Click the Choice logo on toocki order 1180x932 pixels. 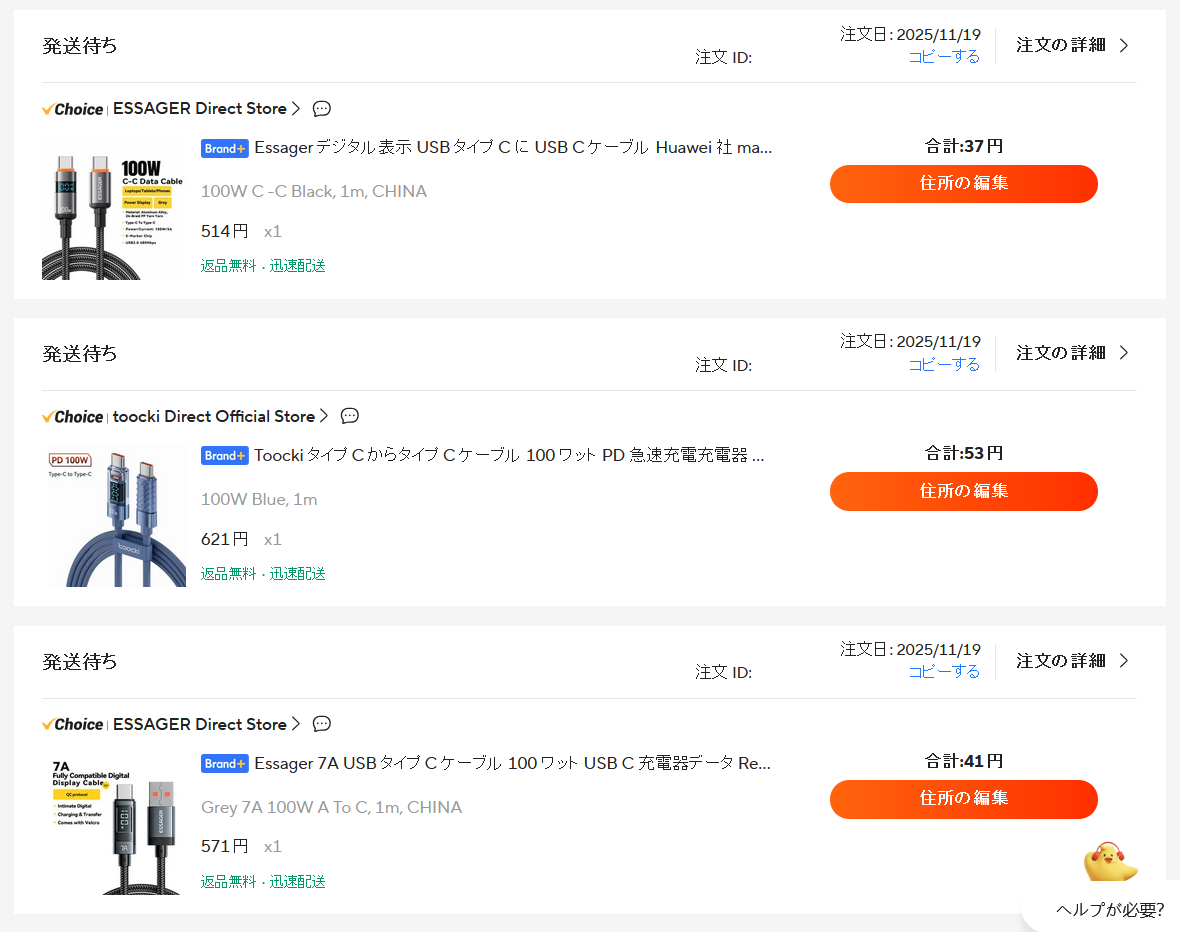(73, 416)
